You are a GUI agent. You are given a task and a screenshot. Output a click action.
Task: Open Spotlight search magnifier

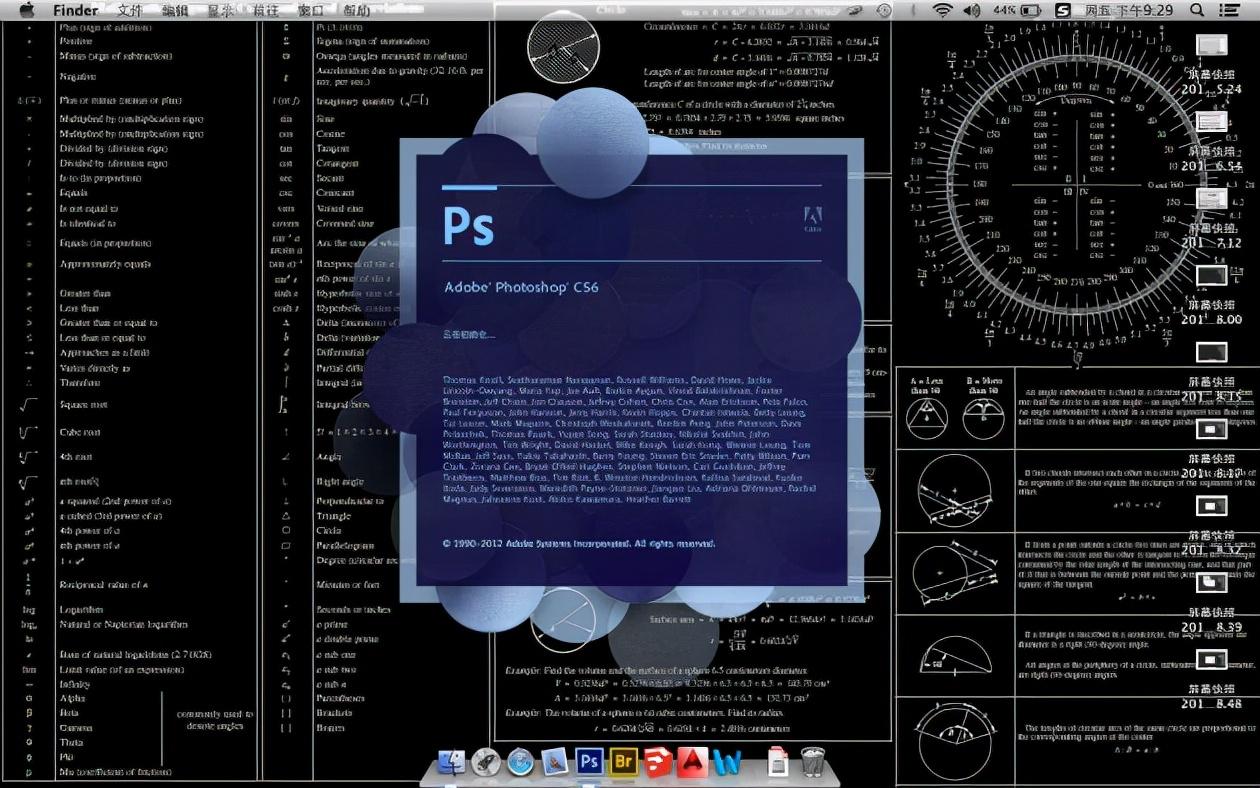point(1197,10)
